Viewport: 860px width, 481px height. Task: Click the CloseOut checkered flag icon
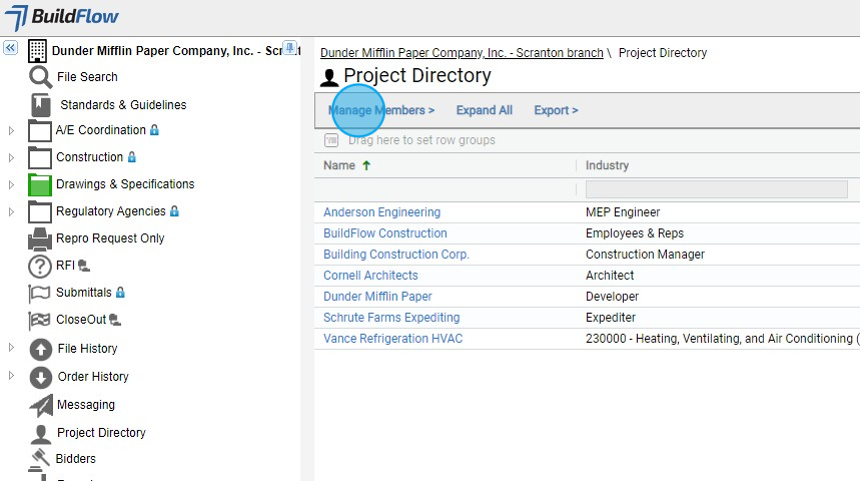pyautogui.click(x=39, y=320)
